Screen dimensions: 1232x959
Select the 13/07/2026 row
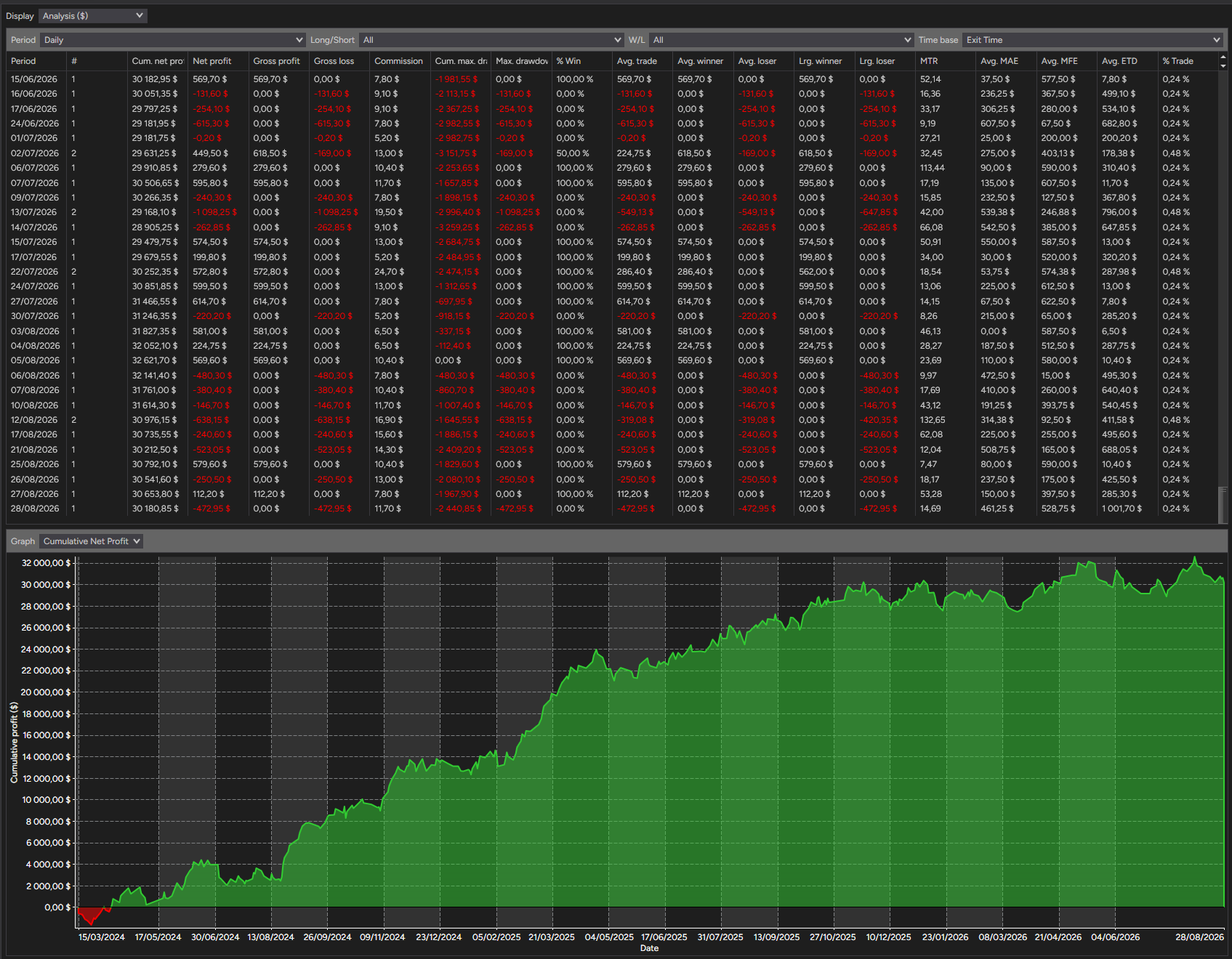coord(612,212)
